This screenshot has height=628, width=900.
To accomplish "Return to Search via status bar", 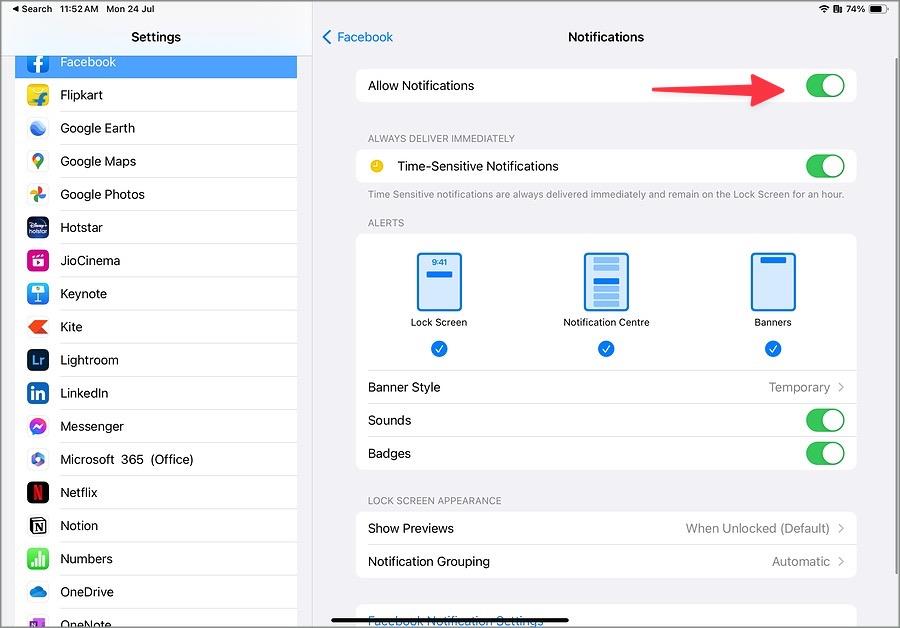I will point(32,9).
